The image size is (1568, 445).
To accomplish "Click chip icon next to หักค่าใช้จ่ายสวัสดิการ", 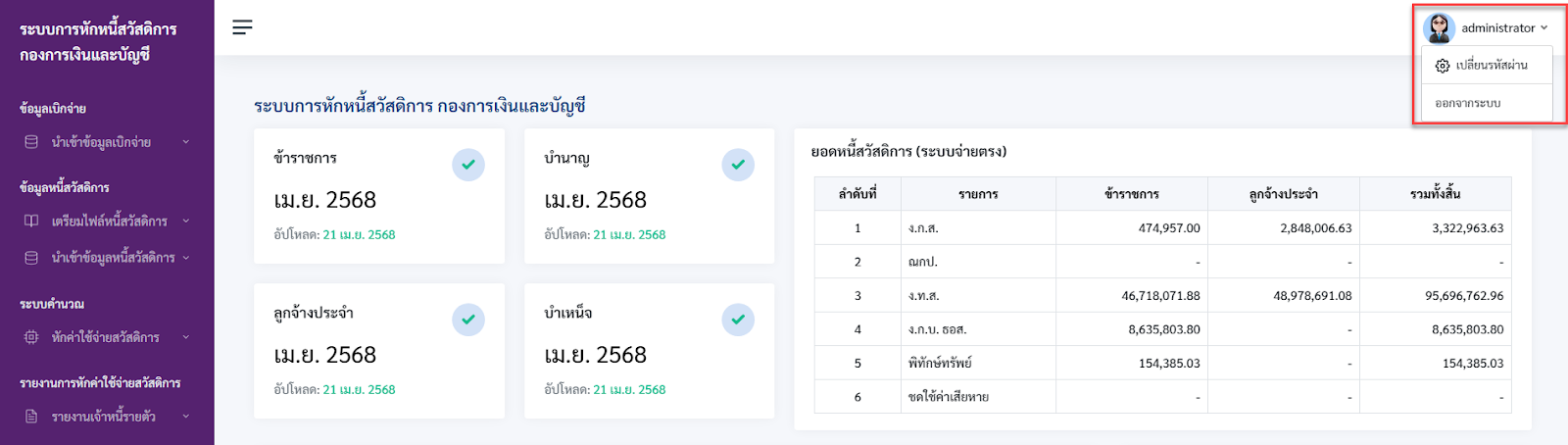I will pyautogui.click(x=31, y=337).
